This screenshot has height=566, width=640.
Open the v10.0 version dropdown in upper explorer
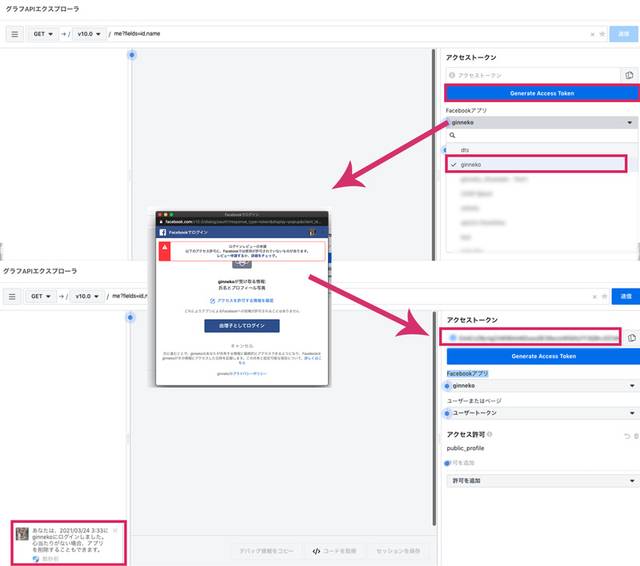click(89, 34)
